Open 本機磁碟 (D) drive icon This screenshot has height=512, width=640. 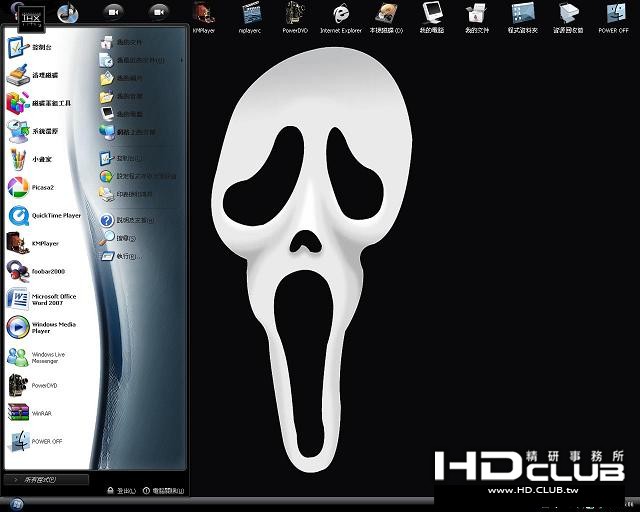pyautogui.click(x=386, y=17)
